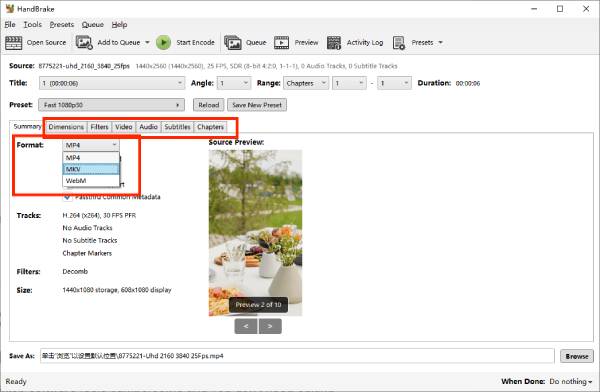This screenshot has height=392, width=600.
Task: Click the Start Encode label
Action: 195,42
